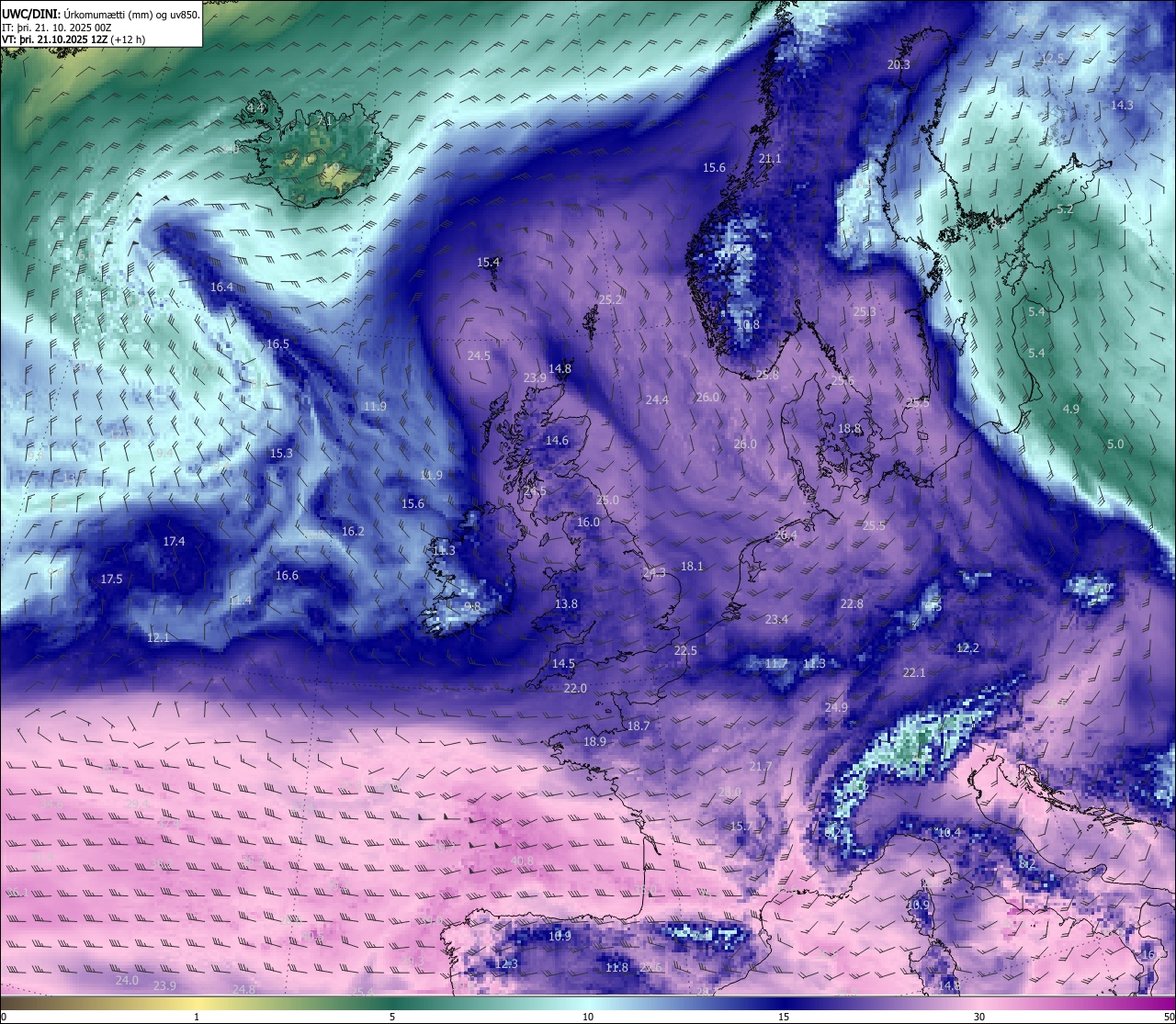This screenshot has height=1024, width=1176.
Task: Click the 14.5 value label
Action: [x=563, y=664]
